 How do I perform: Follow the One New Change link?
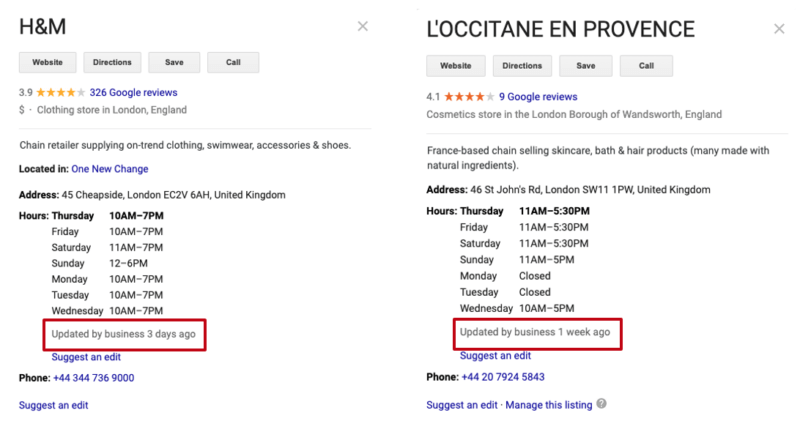point(110,169)
